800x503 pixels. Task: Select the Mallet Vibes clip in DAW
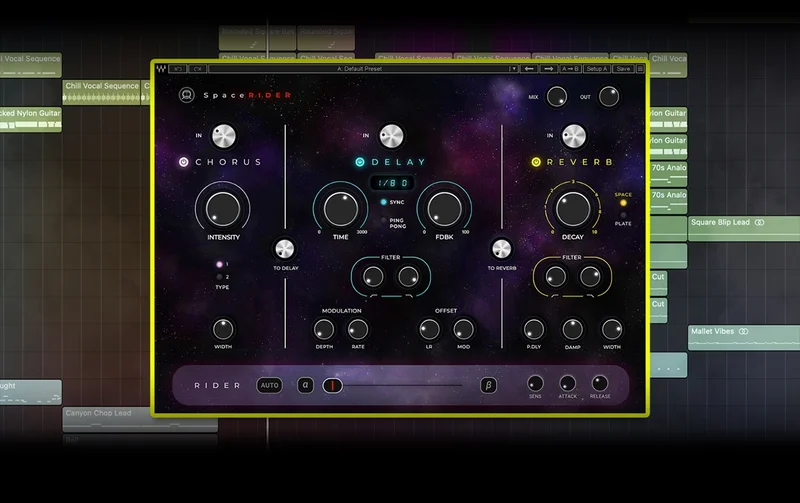point(744,337)
